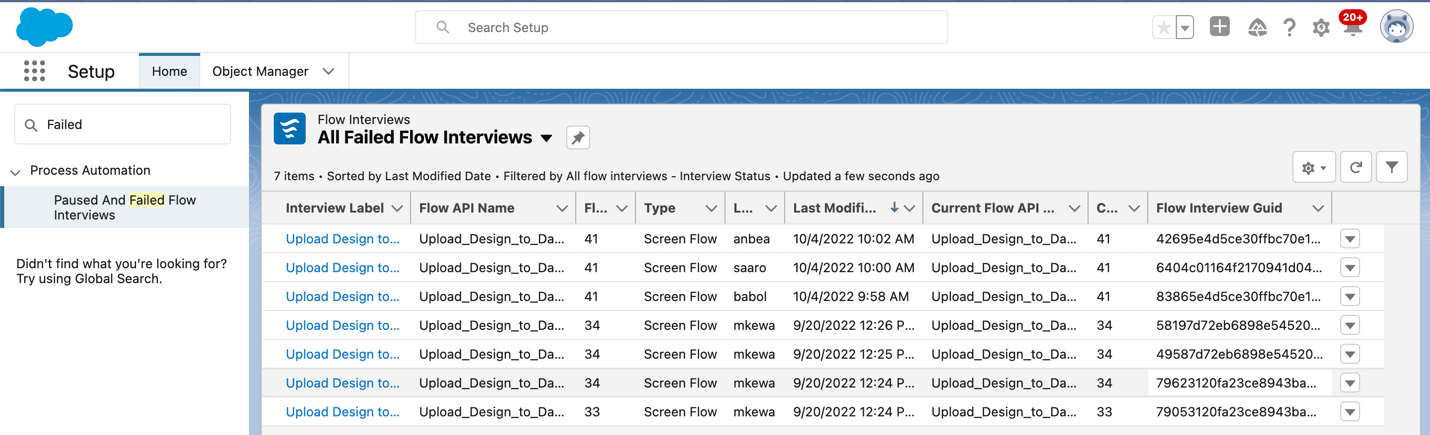1430x435 pixels.
Task: Click the Flow Interviews breadcrumb label
Action: click(364, 119)
